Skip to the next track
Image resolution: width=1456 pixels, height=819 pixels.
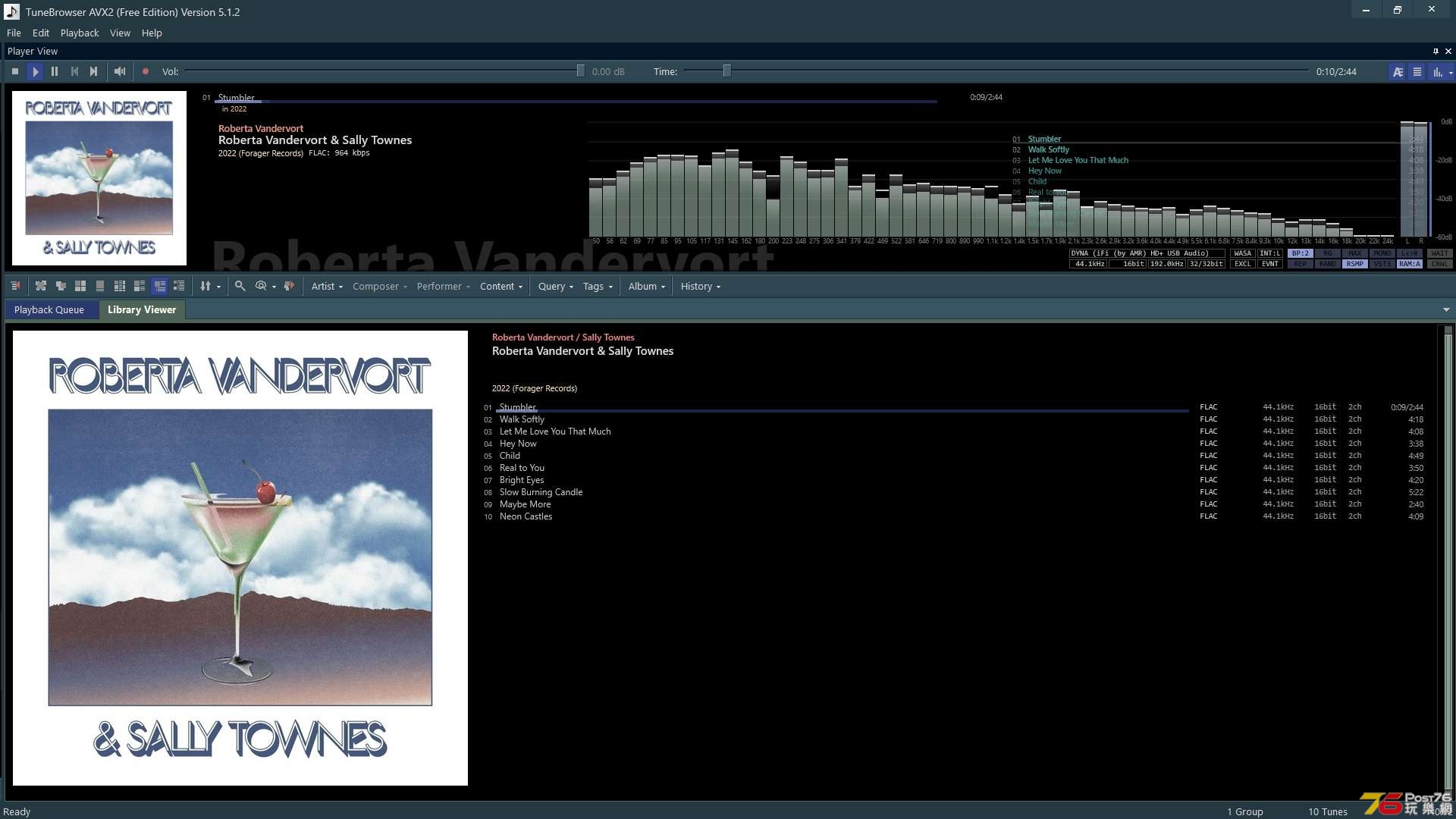pyautogui.click(x=94, y=71)
